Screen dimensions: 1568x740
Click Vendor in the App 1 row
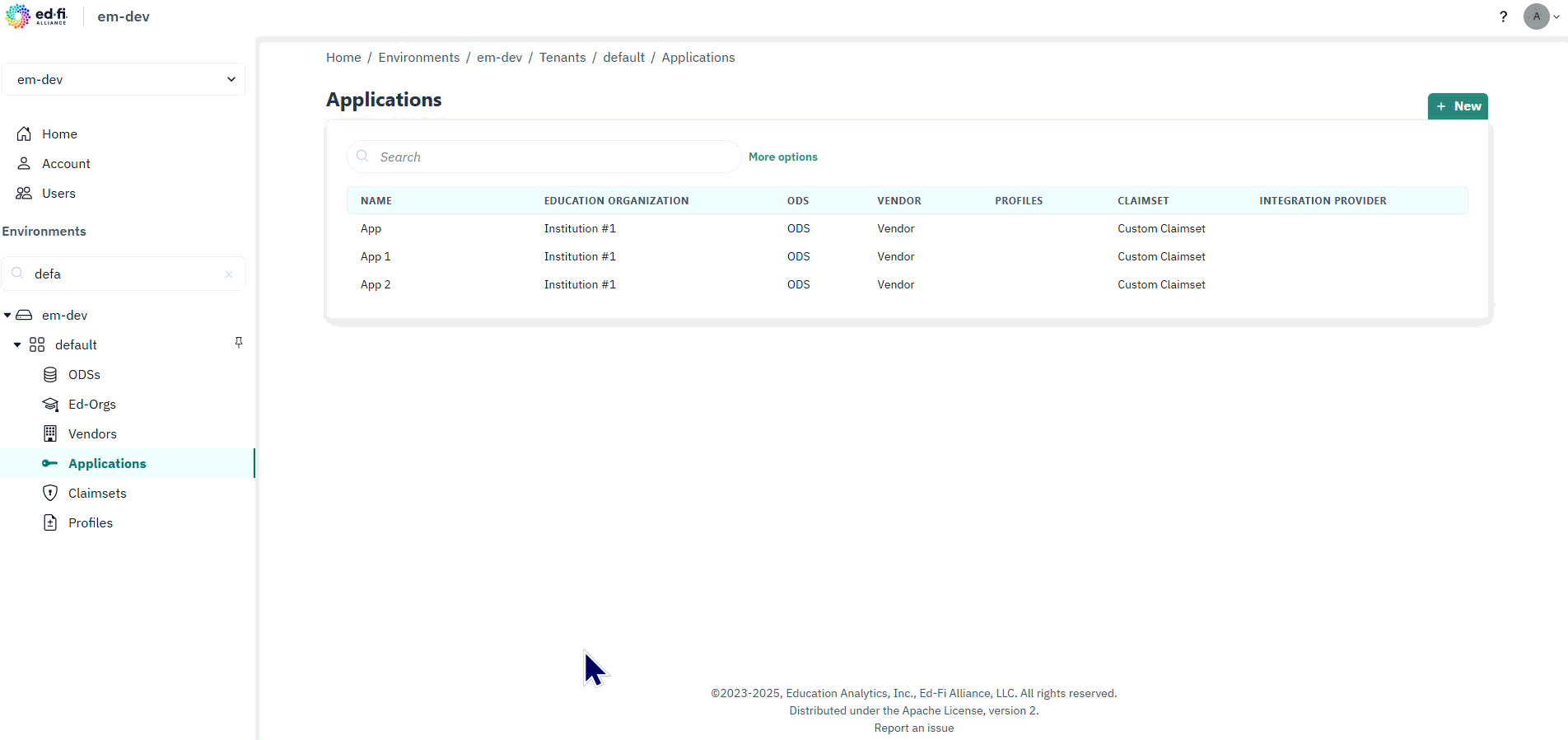896,256
